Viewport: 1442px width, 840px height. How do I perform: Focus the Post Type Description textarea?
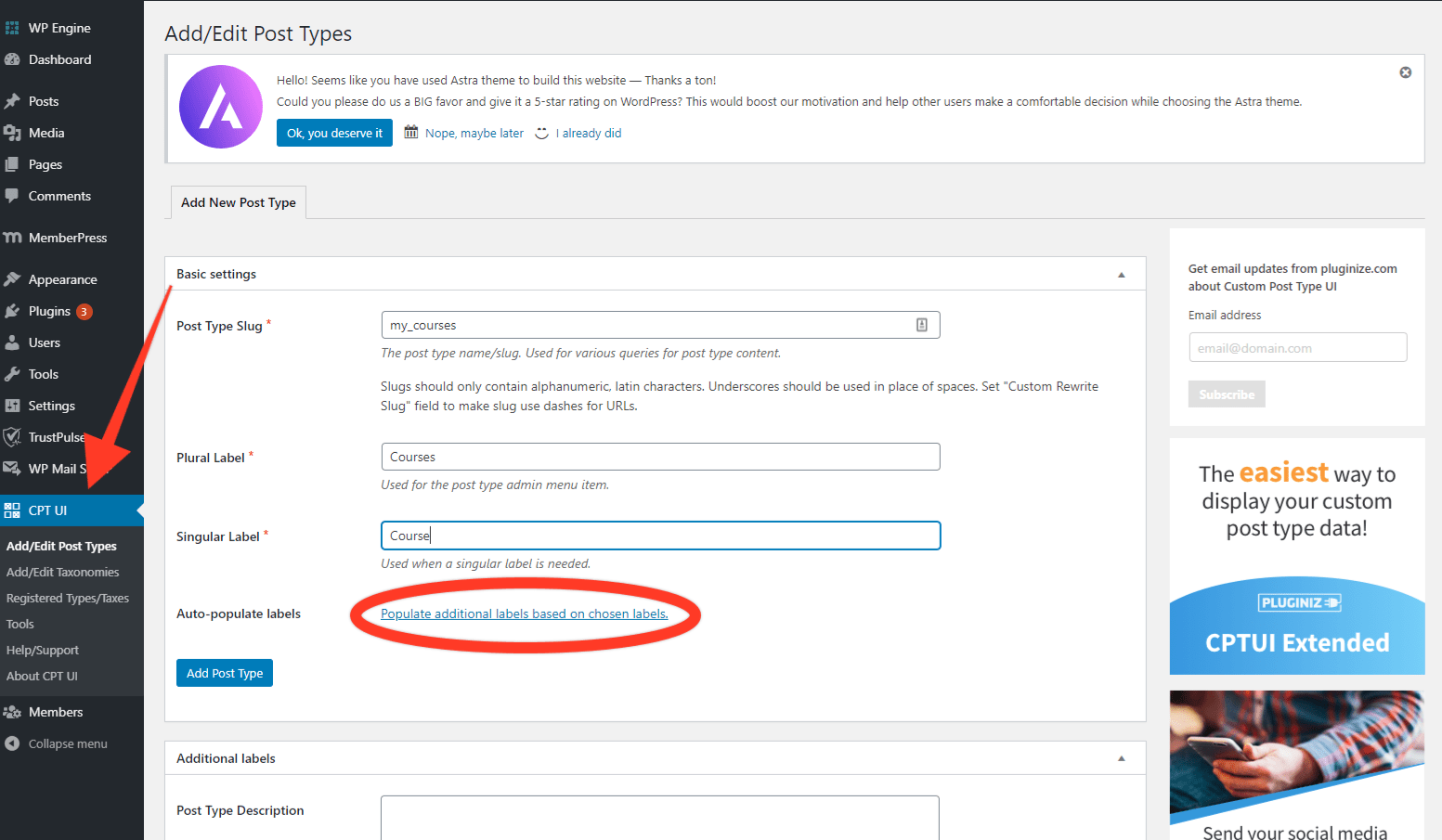click(x=660, y=818)
